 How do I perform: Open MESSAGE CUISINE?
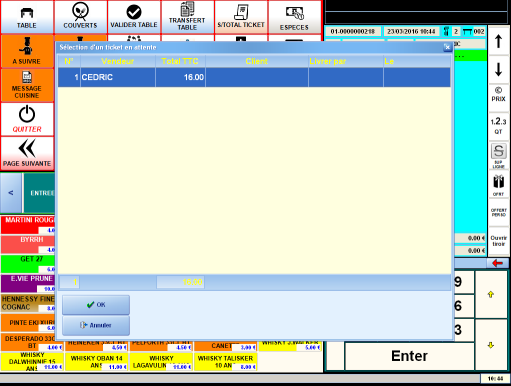pyautogui.click(x=27, y=85)
